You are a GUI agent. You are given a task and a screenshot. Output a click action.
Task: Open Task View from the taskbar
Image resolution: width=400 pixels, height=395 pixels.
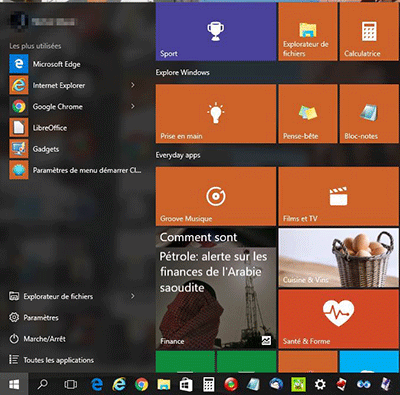coord(70,384)
